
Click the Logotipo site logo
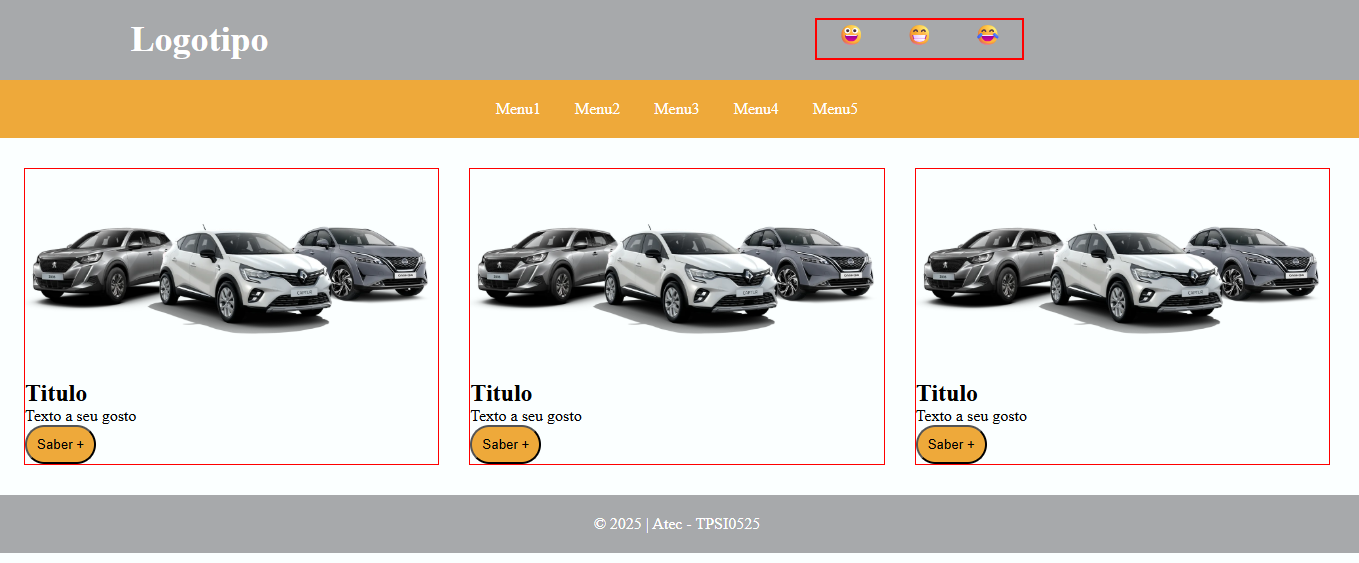click(x=199, y=40)
